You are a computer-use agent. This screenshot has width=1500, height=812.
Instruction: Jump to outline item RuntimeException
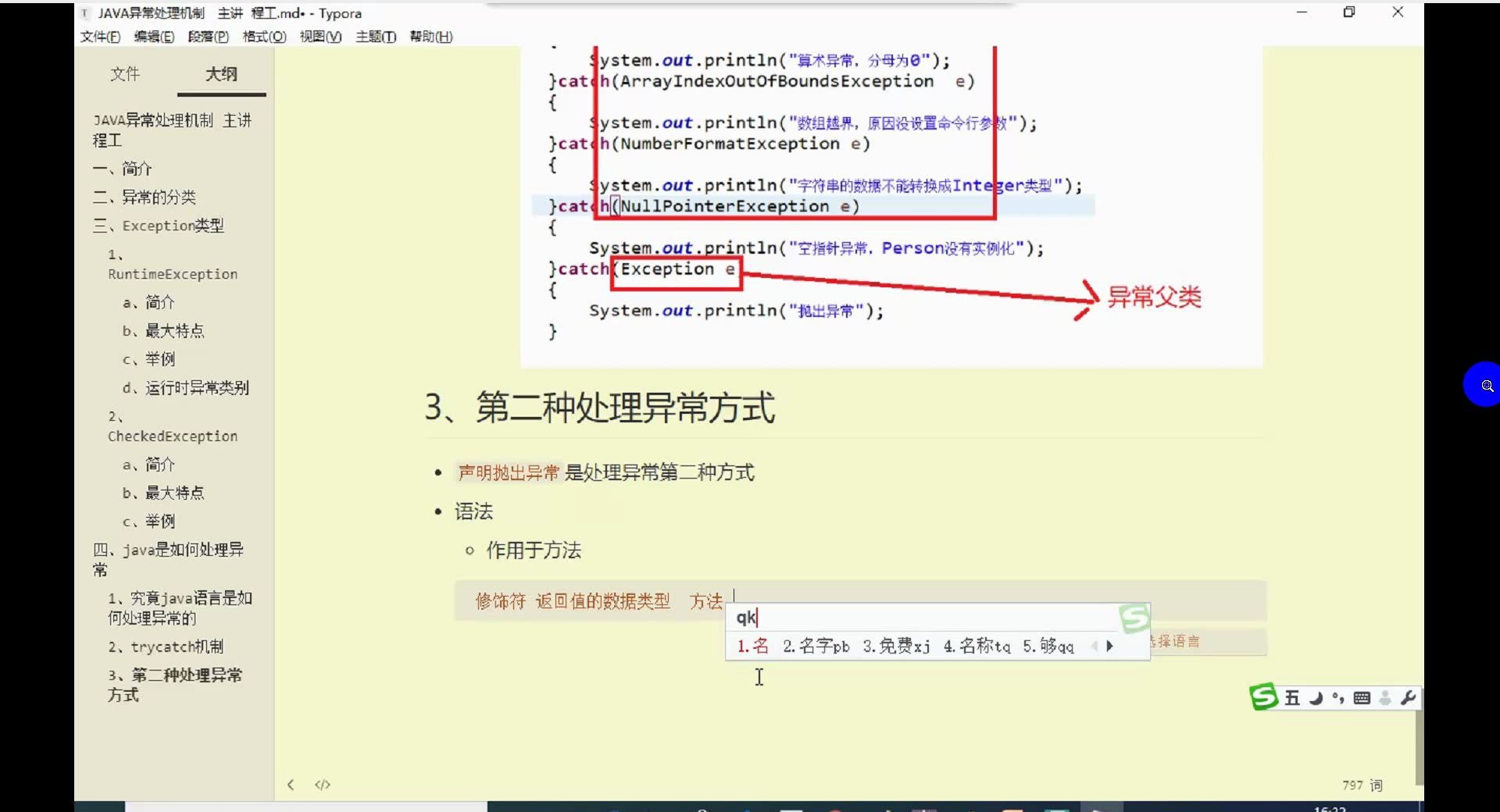point(173,265)
